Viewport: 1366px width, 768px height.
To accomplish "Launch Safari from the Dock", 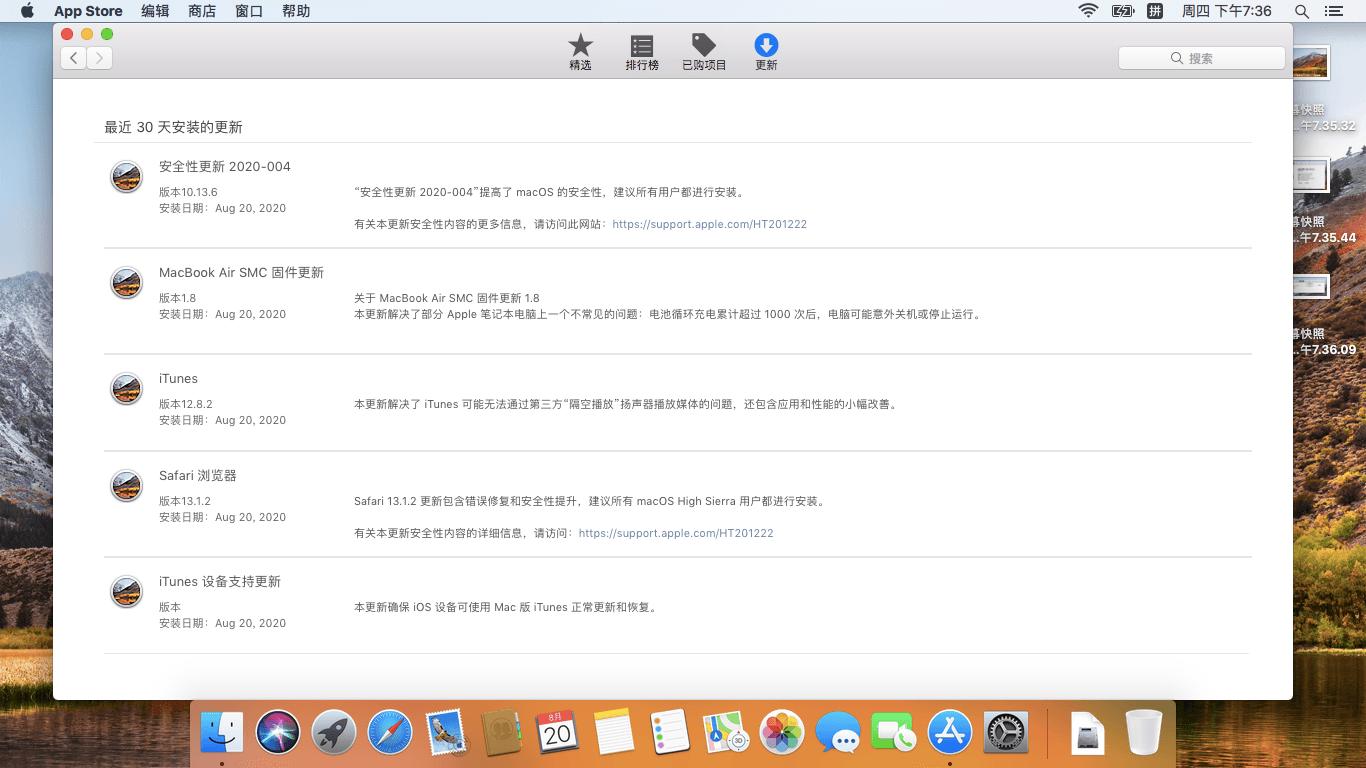I will (x=389, y=732).
